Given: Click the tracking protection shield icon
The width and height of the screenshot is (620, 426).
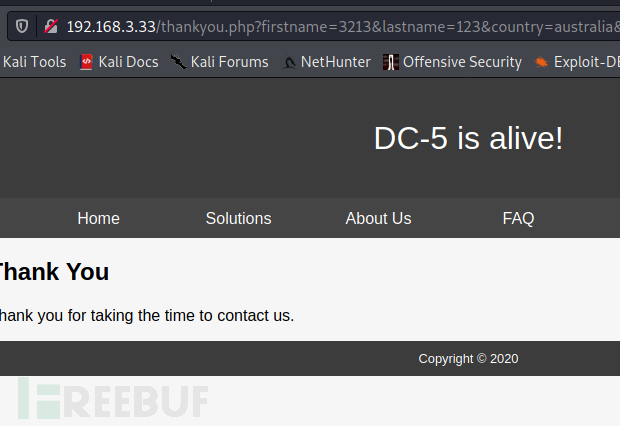Looking at the screenshot, I should pyautogui.click(x=22, y=27).
